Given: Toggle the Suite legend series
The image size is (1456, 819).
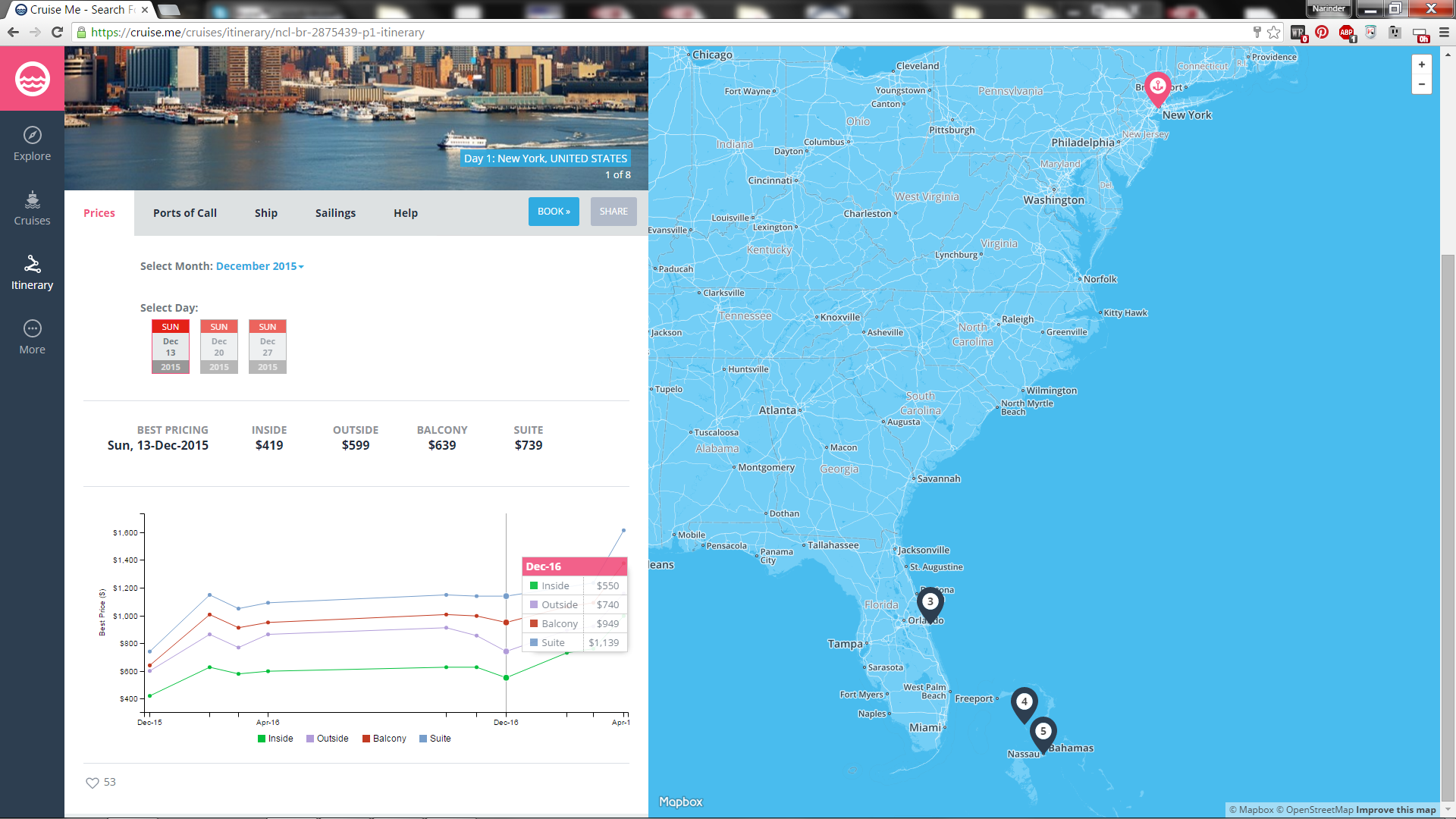Looking at the screenshot, I should point(435,739).
